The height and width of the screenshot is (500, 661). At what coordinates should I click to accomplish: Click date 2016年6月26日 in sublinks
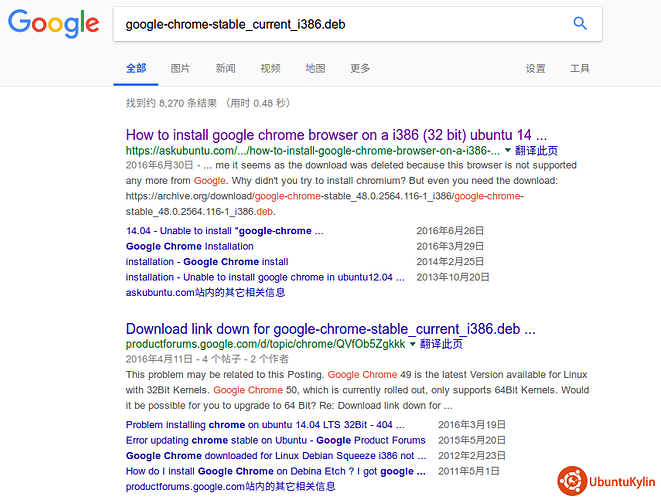tap(450, 231)
